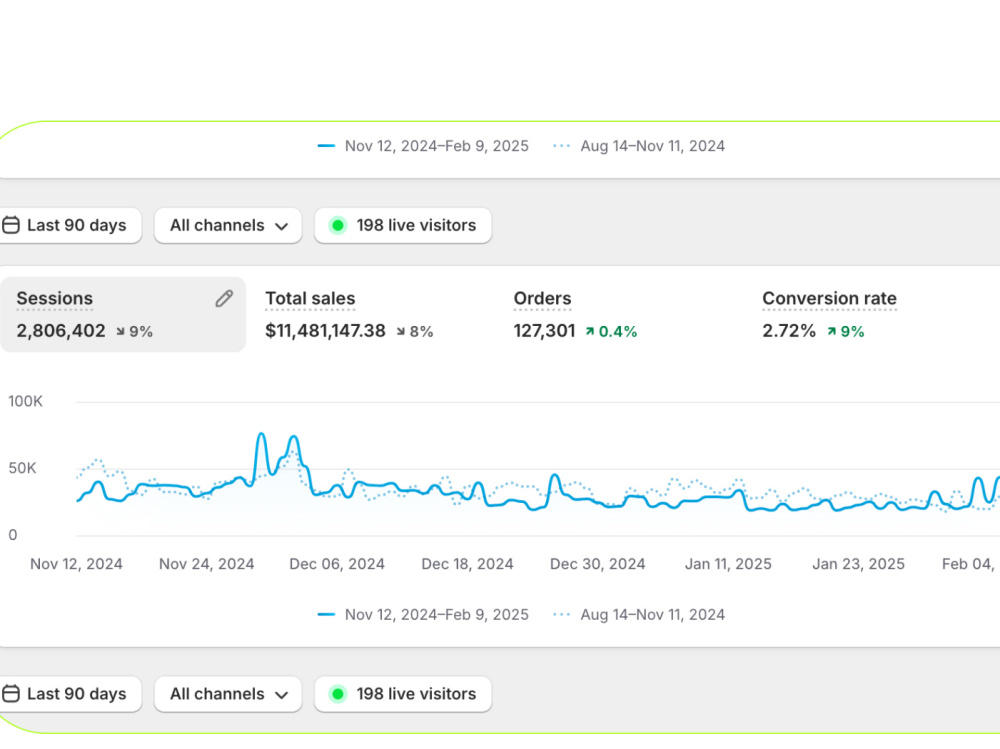Open the upper Last 90 days date picker

[x=70, y=225]
